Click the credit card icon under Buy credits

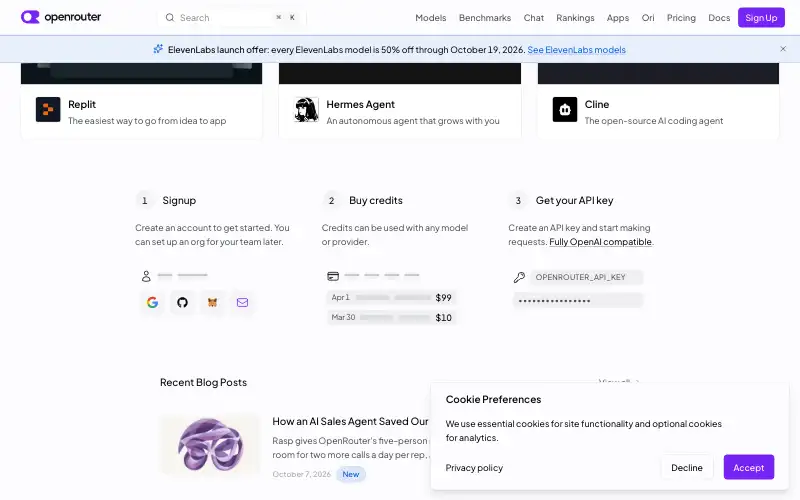[333, 276]
